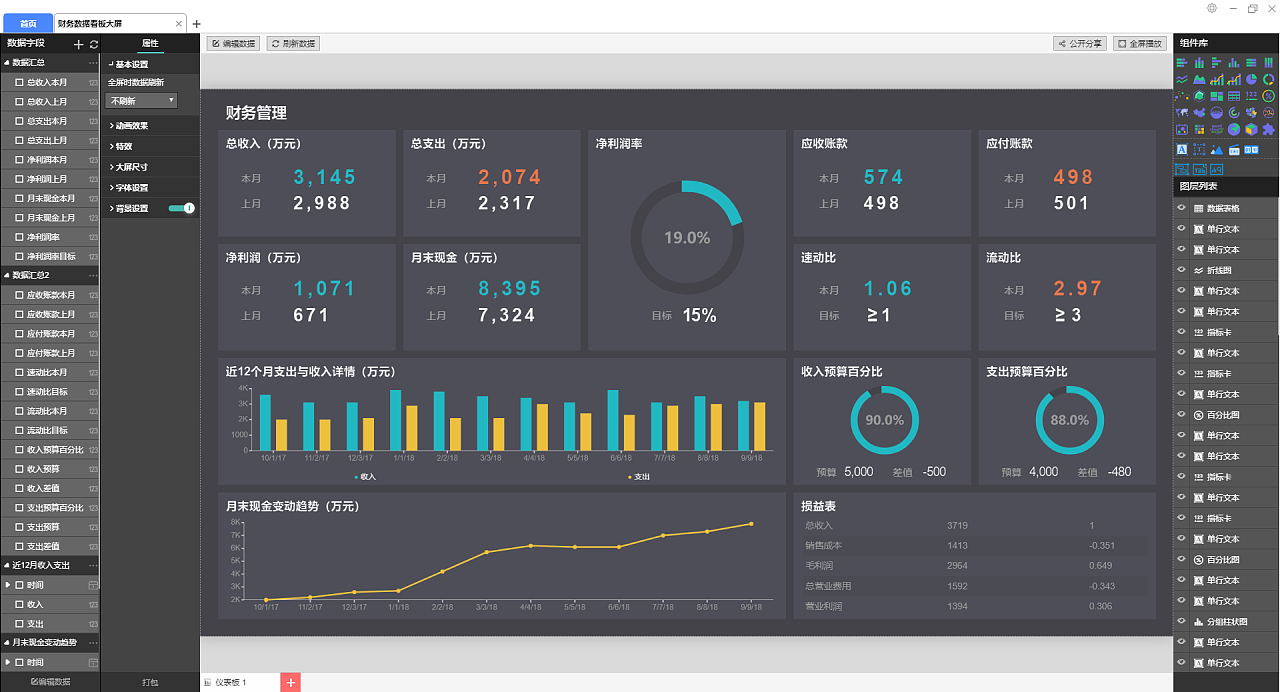
Task: Open a new tab with plus button
Action: point(196,24)
